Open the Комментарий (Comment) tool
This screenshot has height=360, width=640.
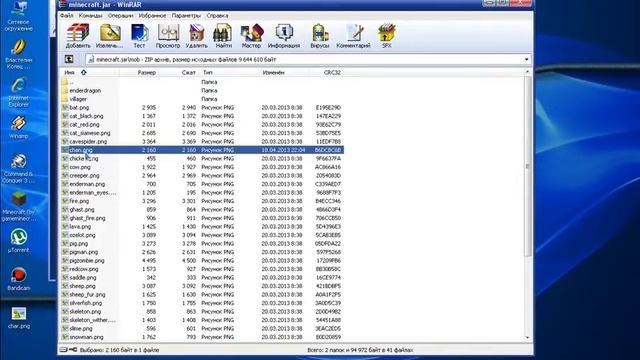(353, 36)
